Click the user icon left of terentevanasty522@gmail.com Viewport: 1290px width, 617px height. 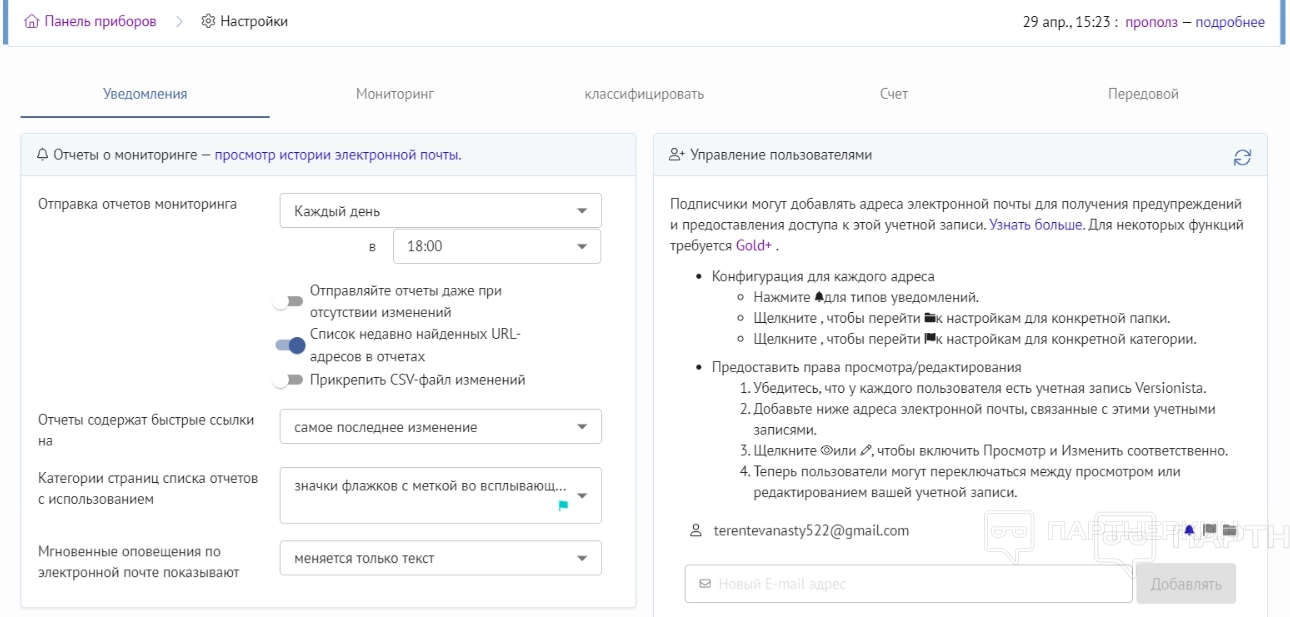tap(696, 531)
